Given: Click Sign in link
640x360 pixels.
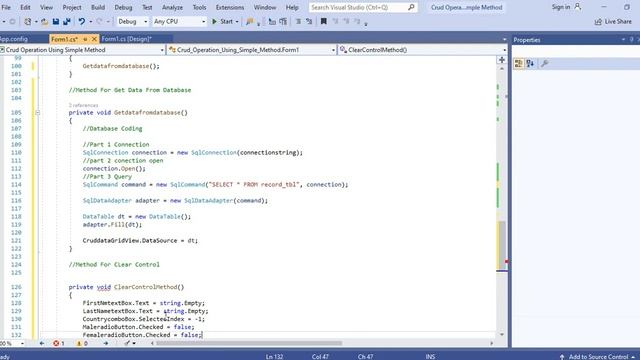Looking at the screenshot, I should [566, 7].
